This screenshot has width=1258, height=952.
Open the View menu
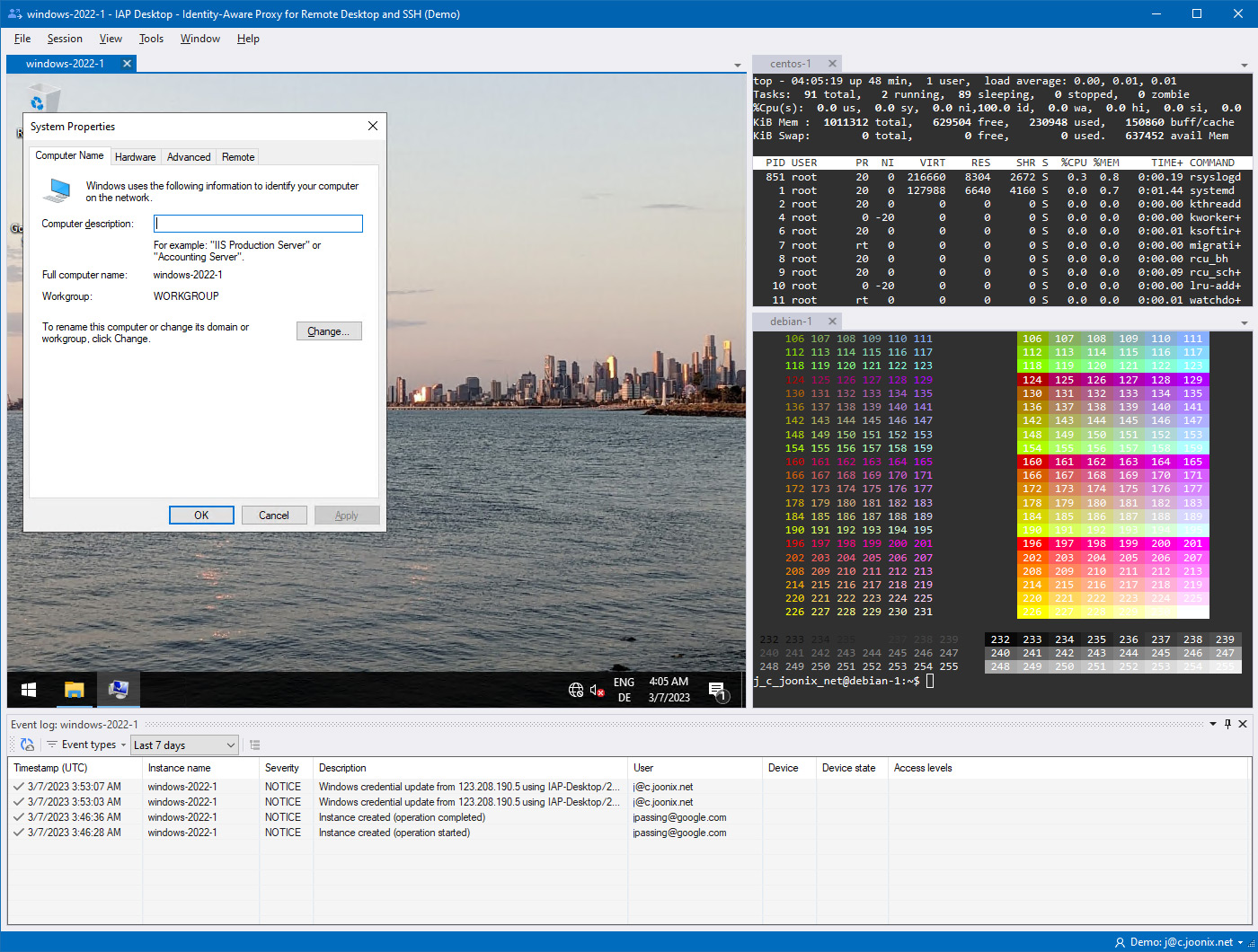tap(111, 39)
